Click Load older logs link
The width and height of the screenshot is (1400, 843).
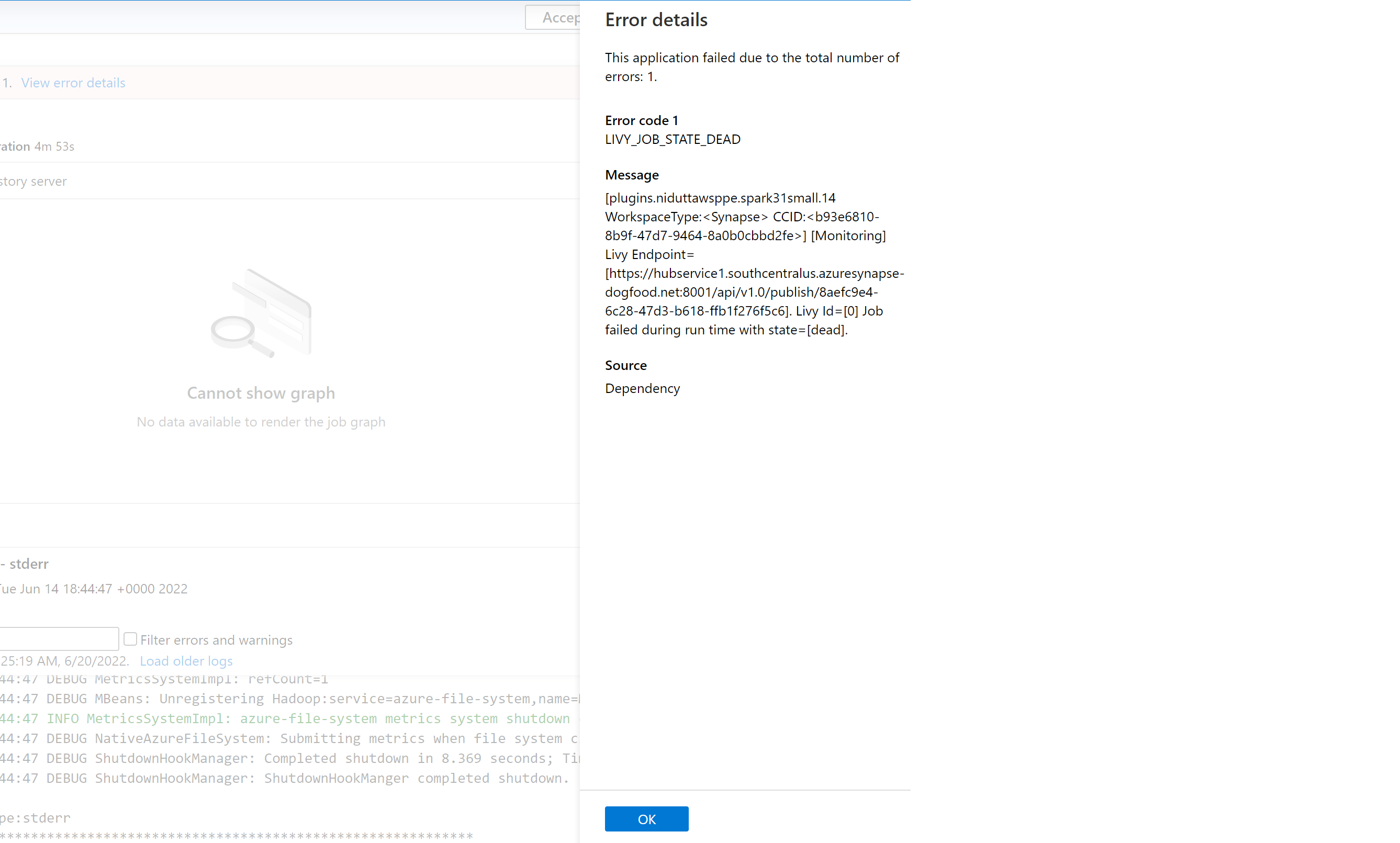[186, 661]
